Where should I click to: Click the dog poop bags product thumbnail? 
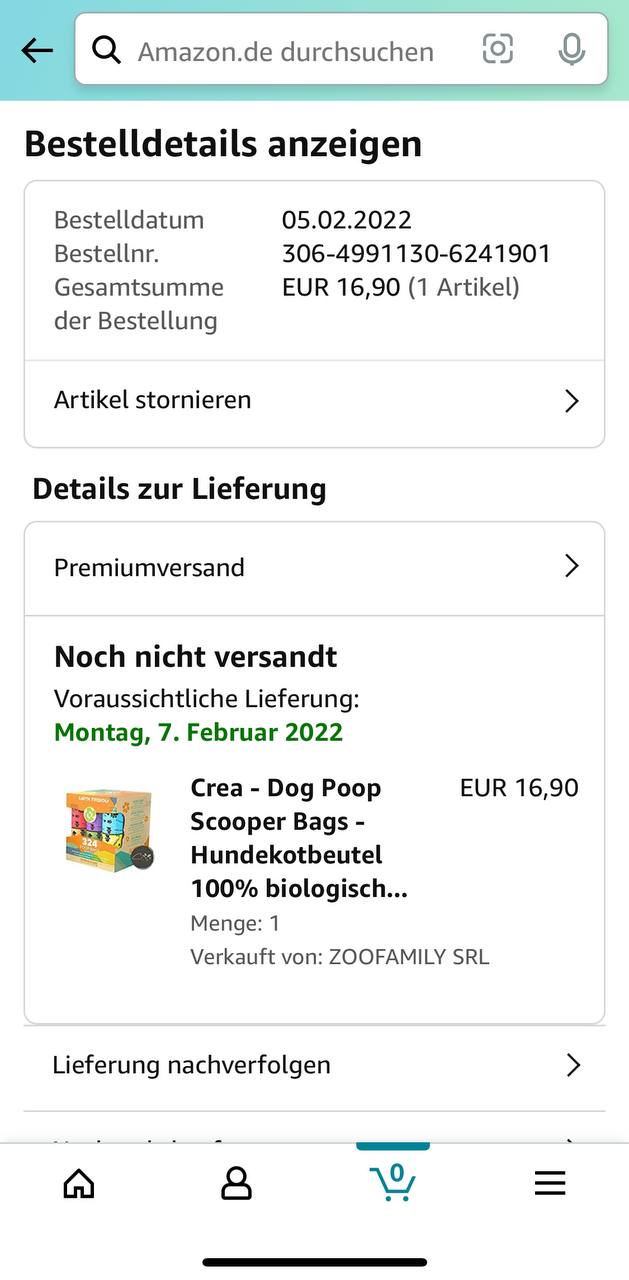[x=110, y=829]
